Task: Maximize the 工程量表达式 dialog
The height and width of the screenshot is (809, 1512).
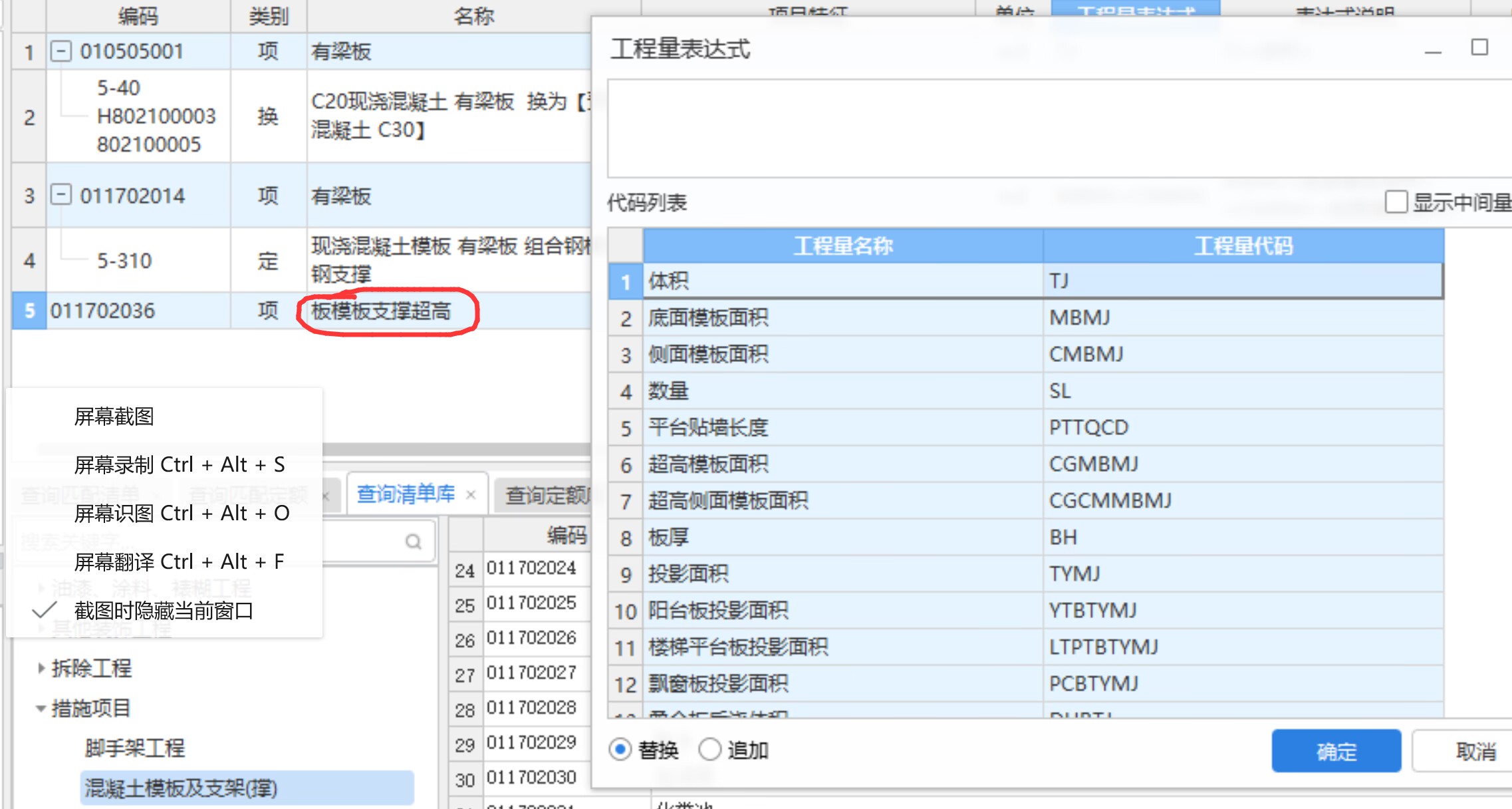Action: tap(1479, 47)
